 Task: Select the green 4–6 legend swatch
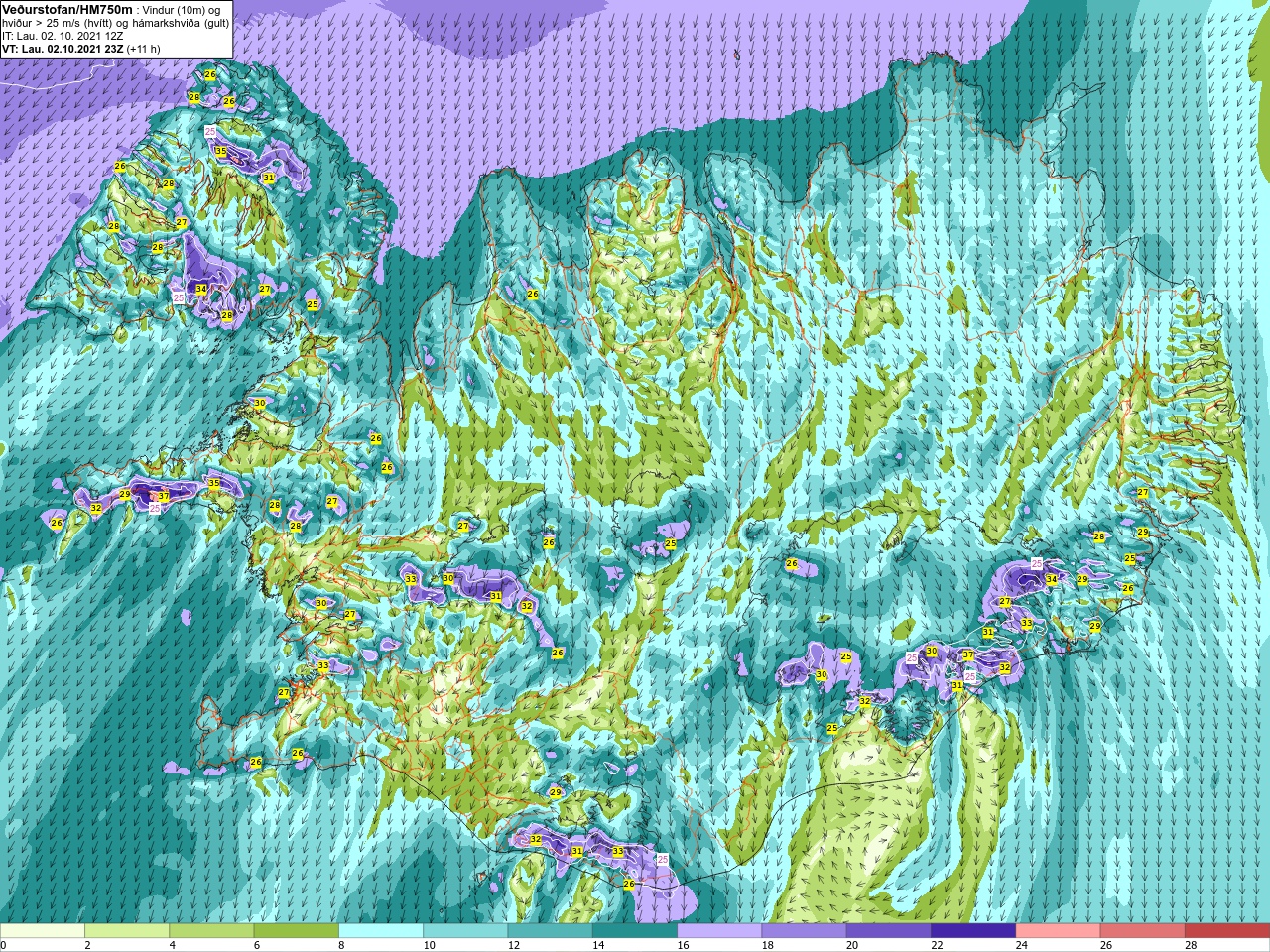[x=211, y=931]
